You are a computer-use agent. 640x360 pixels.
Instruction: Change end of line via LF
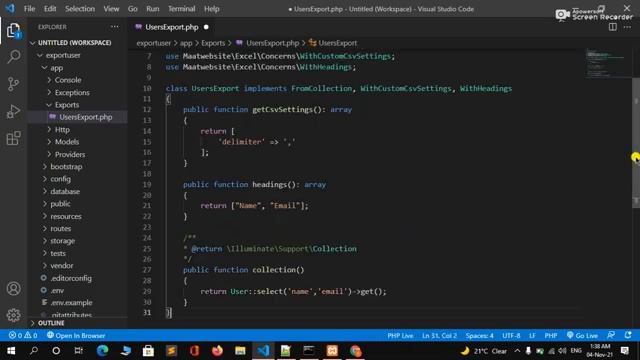pyautogui.click(x=532, y=336)
